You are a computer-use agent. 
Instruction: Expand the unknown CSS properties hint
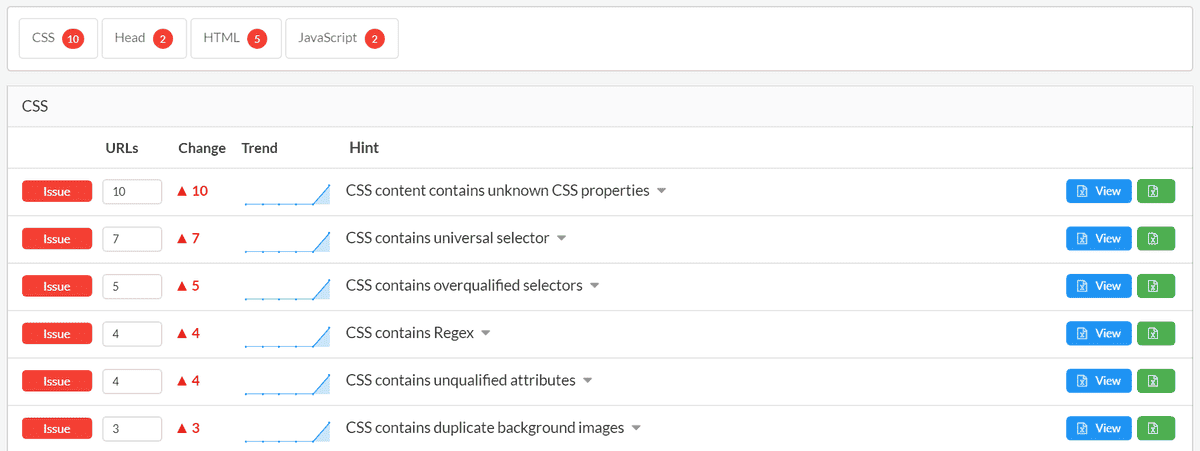point(661,191)
